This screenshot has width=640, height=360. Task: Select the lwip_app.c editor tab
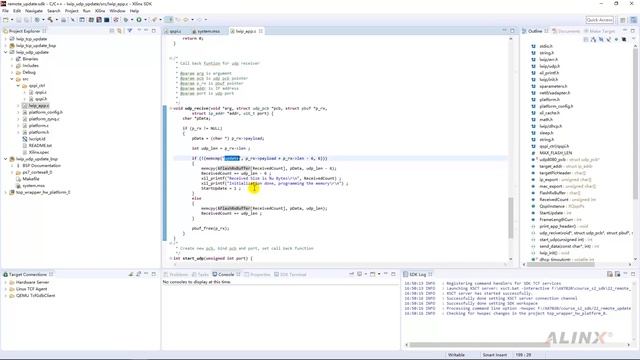tap(246, 31)
